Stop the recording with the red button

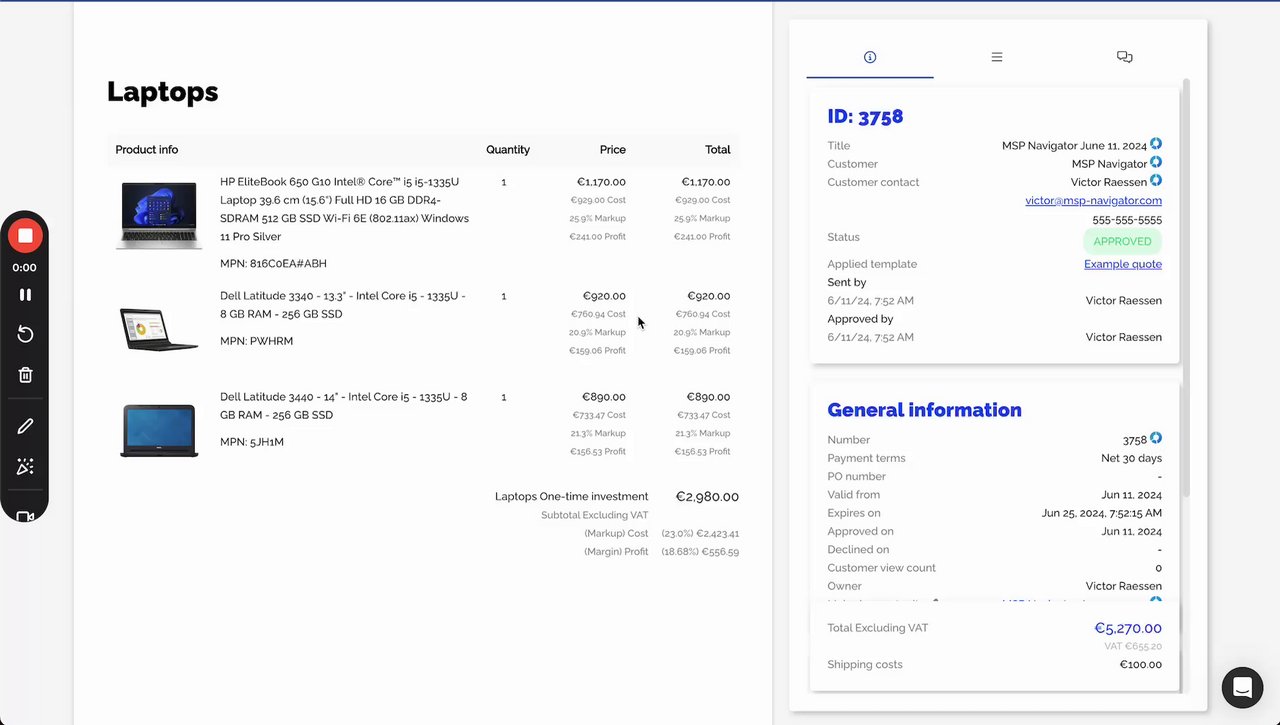[x=25, y=236]
